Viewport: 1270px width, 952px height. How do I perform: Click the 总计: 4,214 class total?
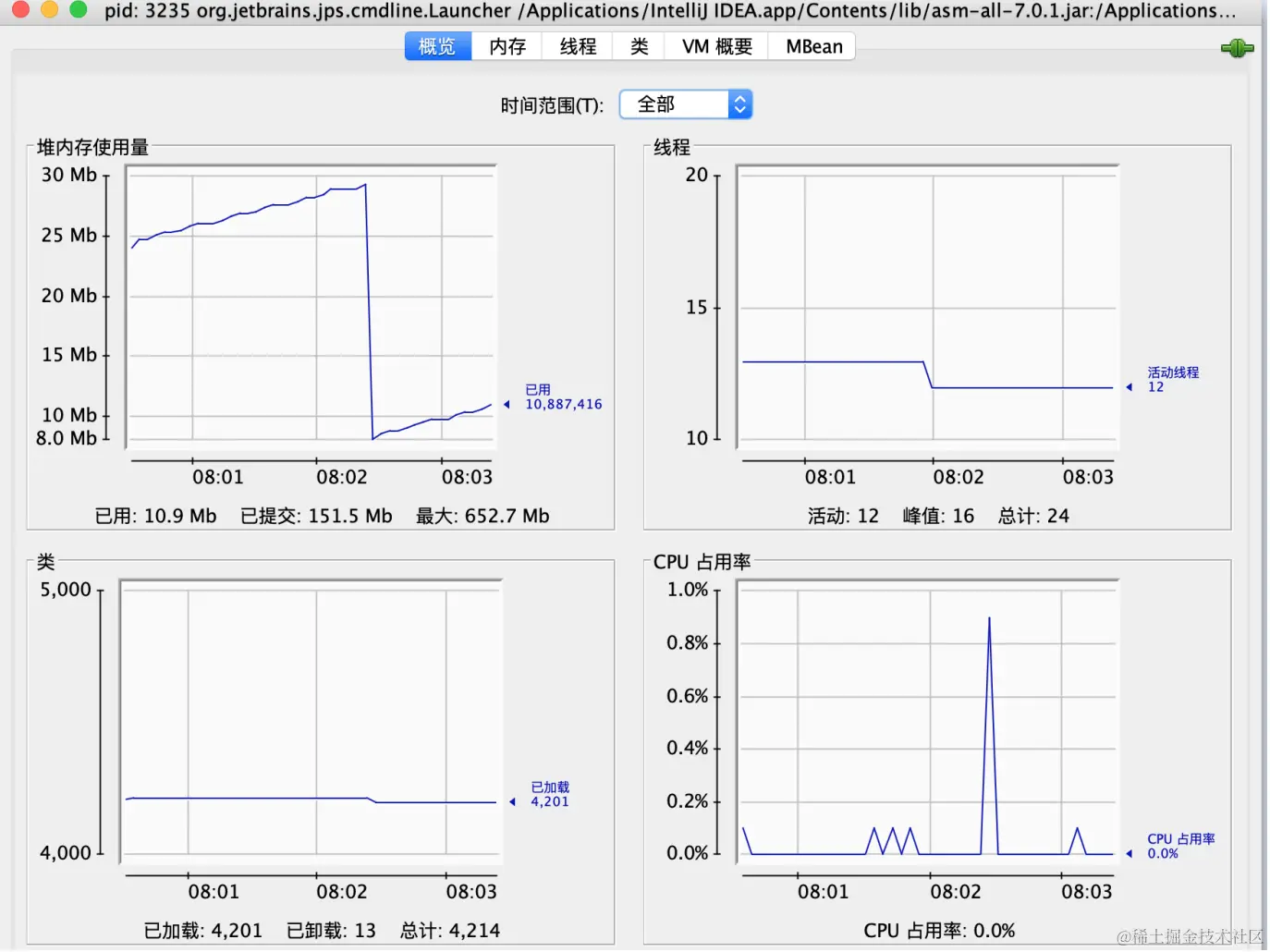[450, 931]
